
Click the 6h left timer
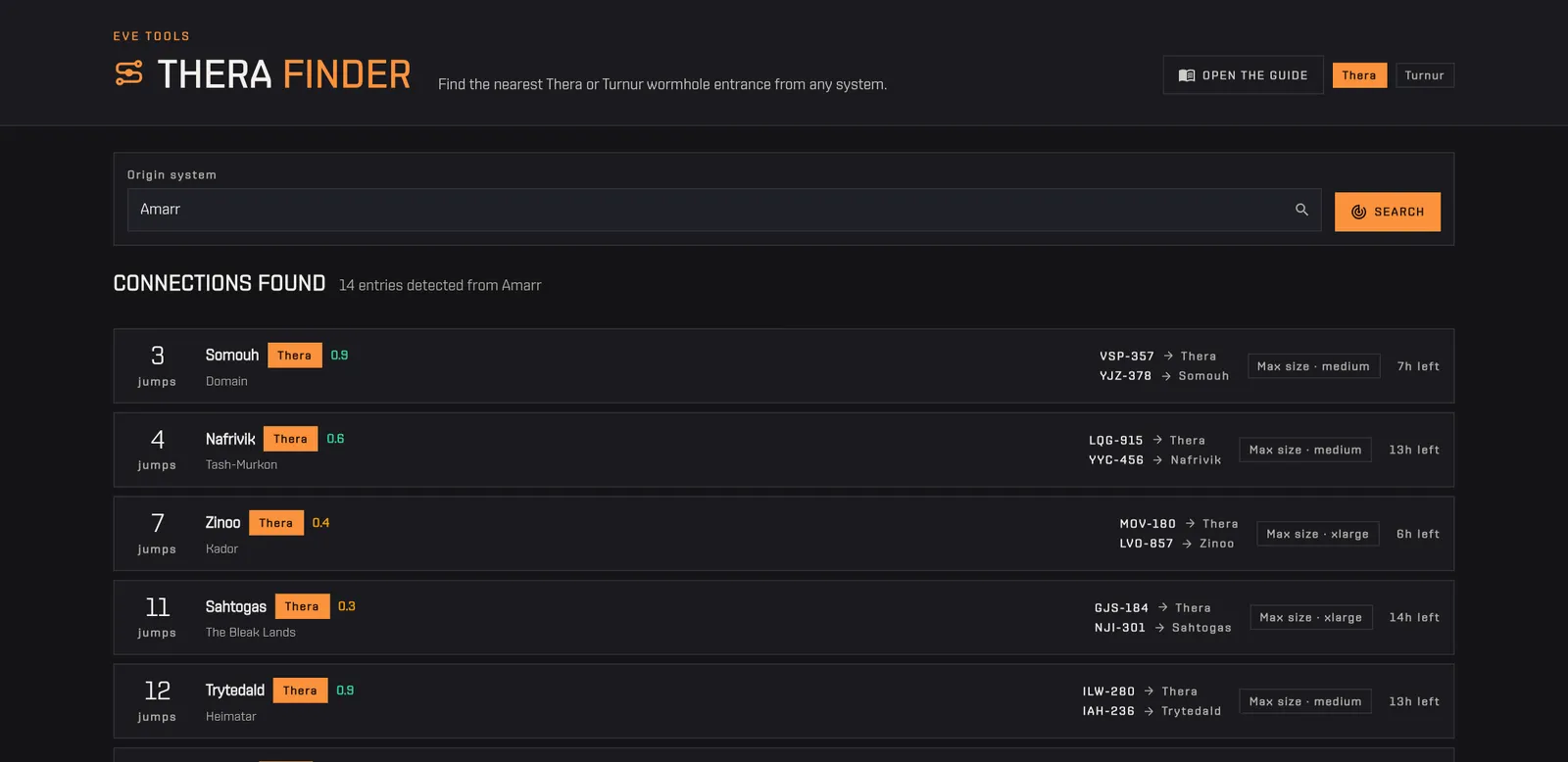pos(1418,534)
